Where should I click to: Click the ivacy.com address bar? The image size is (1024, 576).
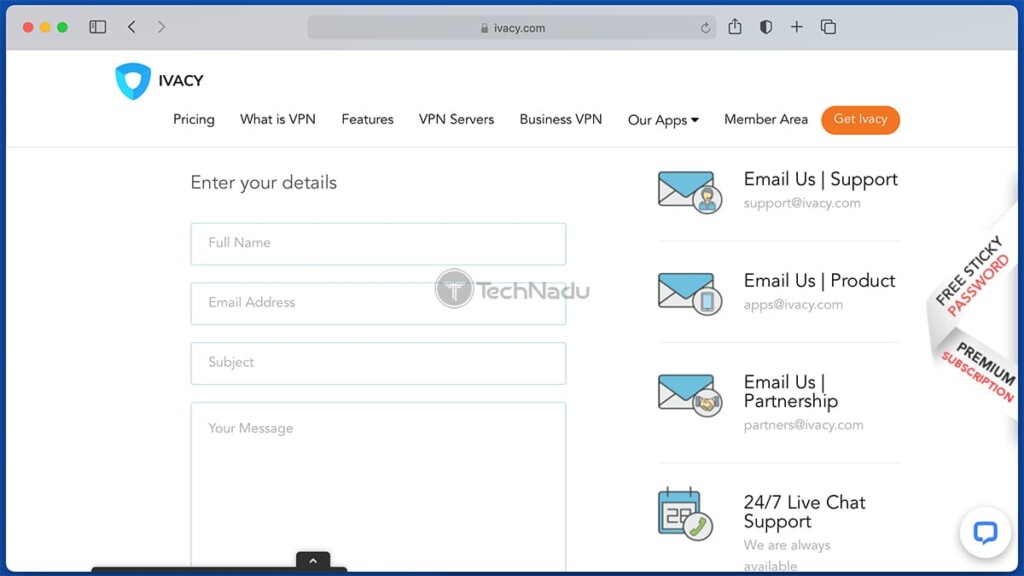511,28
